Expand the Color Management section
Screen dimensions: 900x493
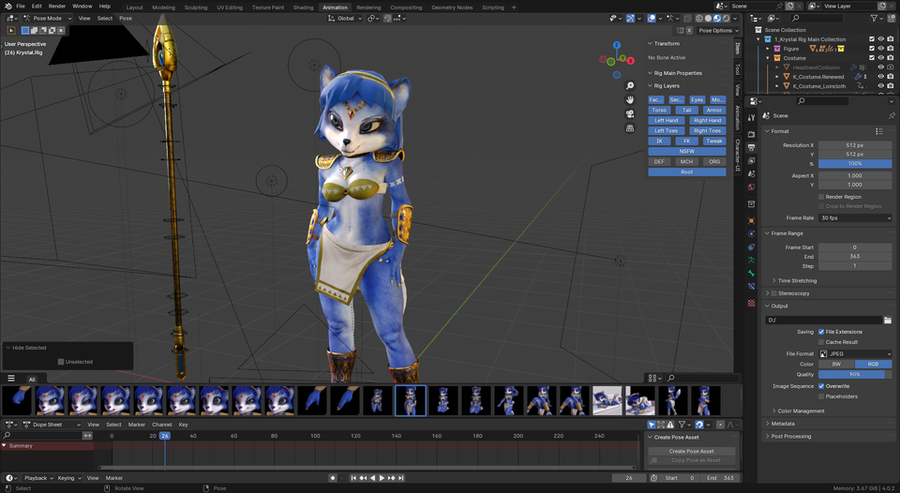801,411
